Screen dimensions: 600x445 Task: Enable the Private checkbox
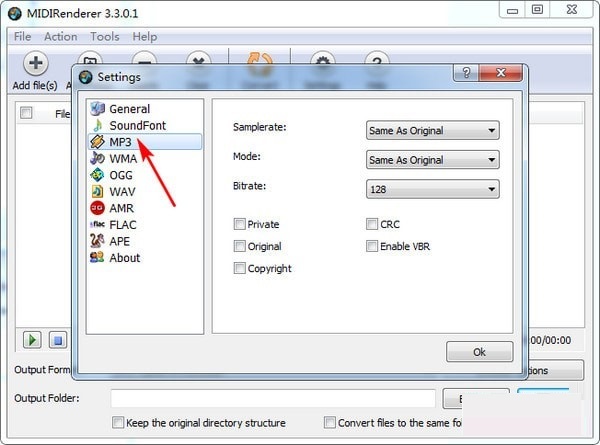point(239,225)
